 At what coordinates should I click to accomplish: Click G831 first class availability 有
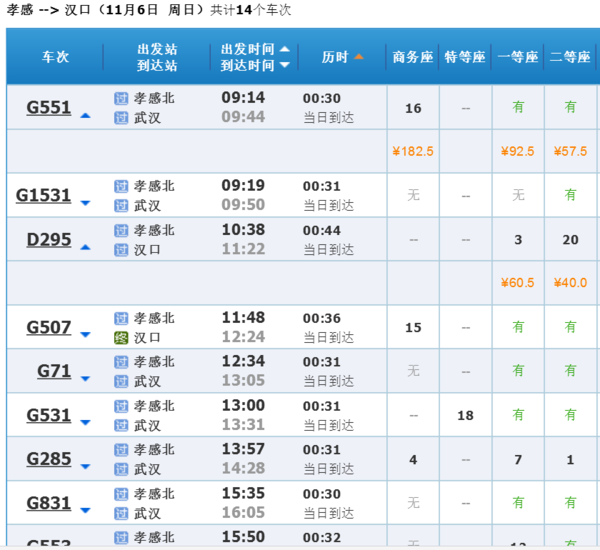[x=518, y=503]
